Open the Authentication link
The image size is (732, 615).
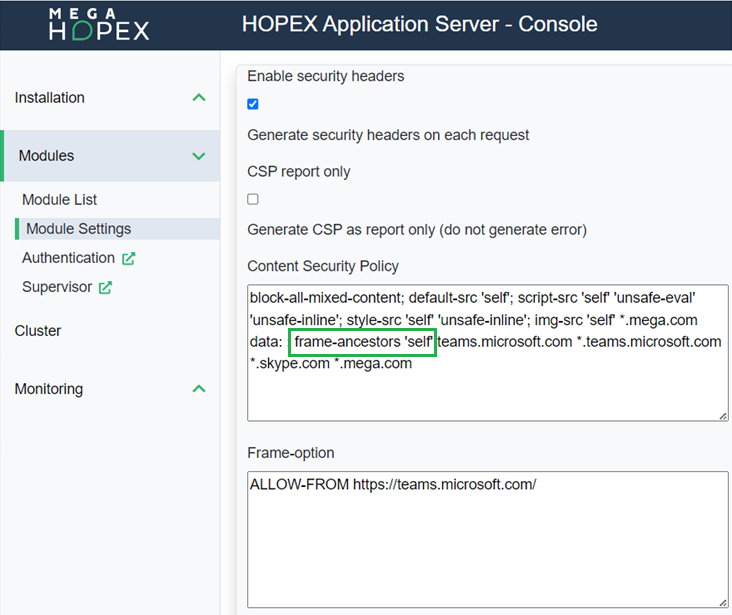click(x=68, y=258)
